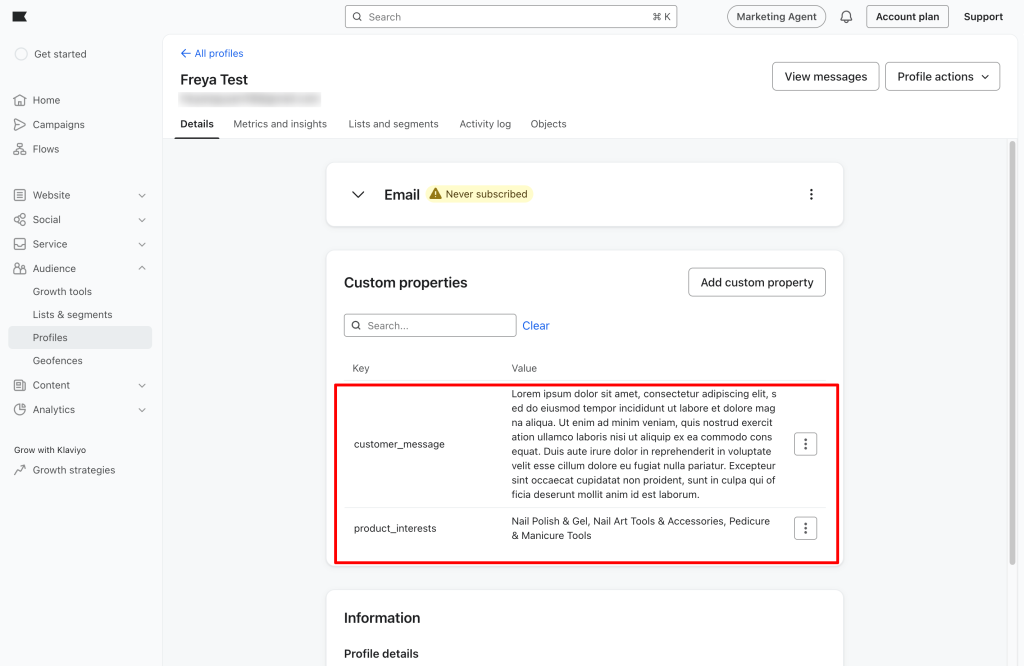Click the Clear link
1024x666 pixels.
pos(536,326)
